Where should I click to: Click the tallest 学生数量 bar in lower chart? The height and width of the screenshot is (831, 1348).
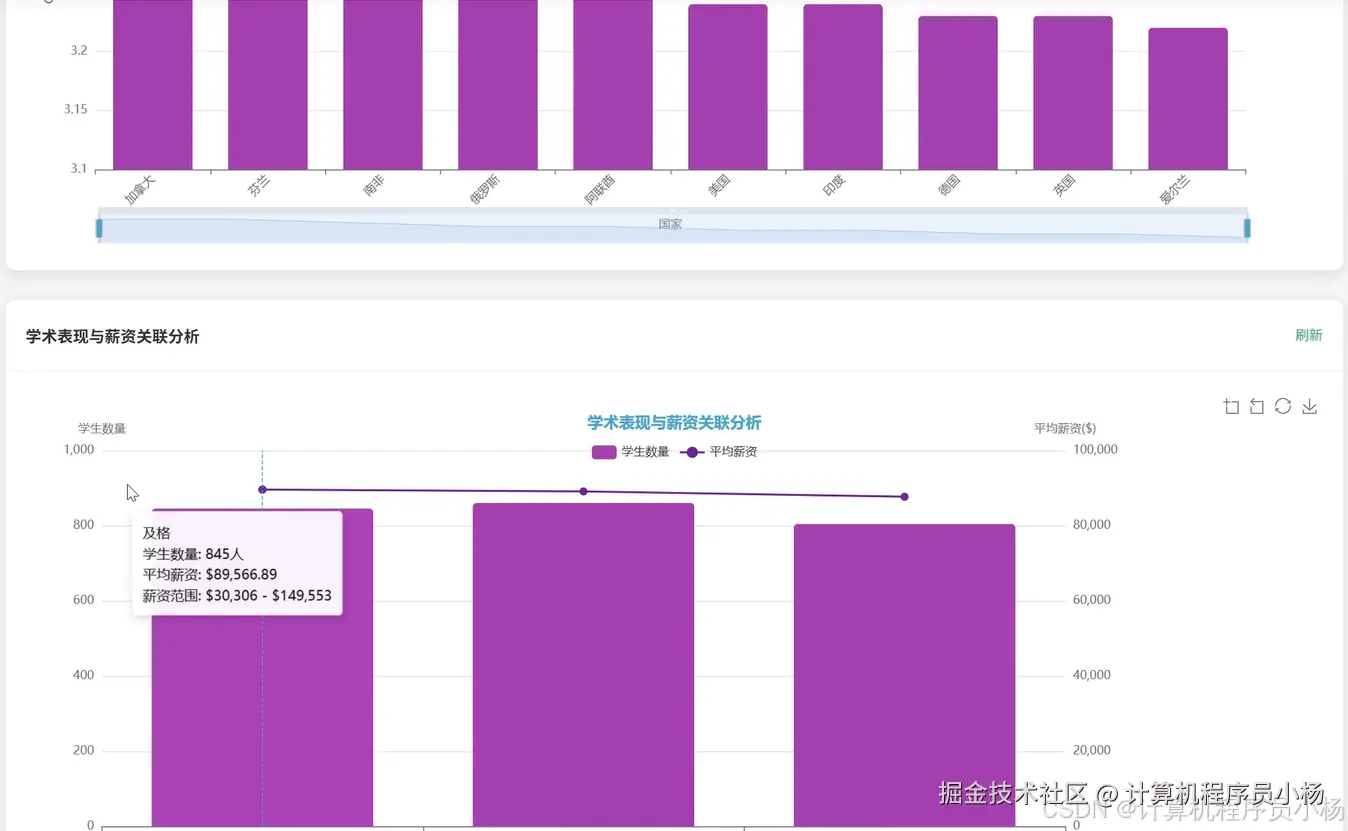(584, 665)
